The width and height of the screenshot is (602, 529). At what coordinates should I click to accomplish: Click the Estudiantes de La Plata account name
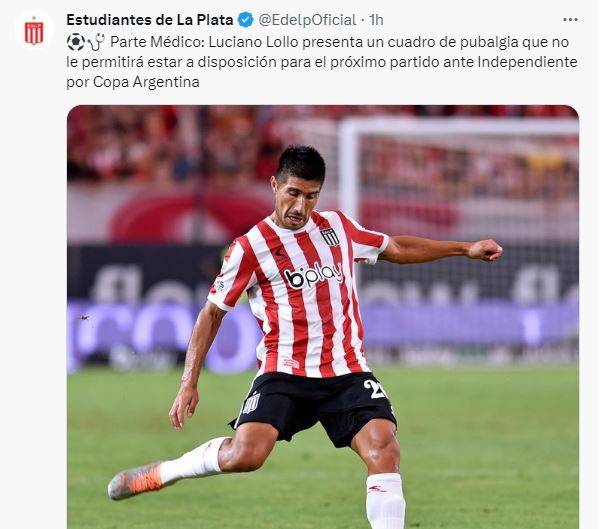click(149, 20)
